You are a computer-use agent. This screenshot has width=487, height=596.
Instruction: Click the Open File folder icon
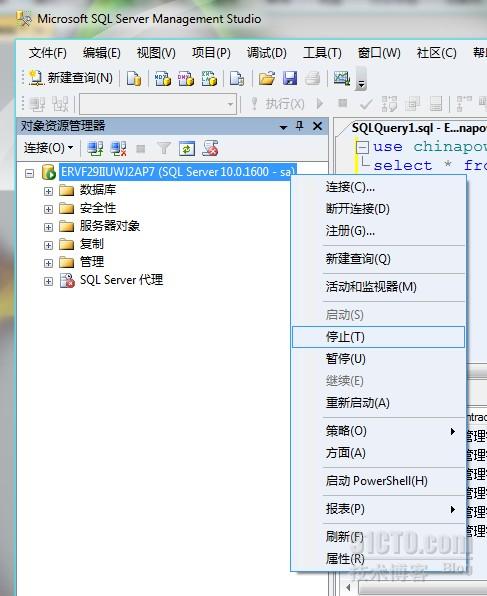click(x=267, y=79)
